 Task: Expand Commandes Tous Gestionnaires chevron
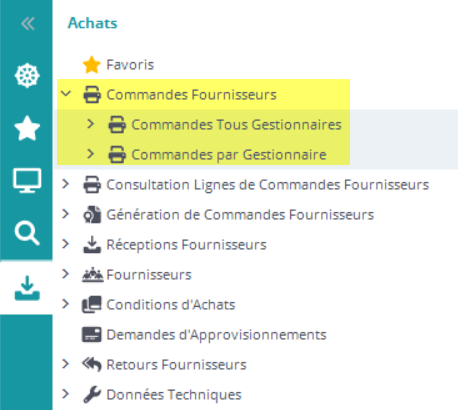[x=90, y=124]
